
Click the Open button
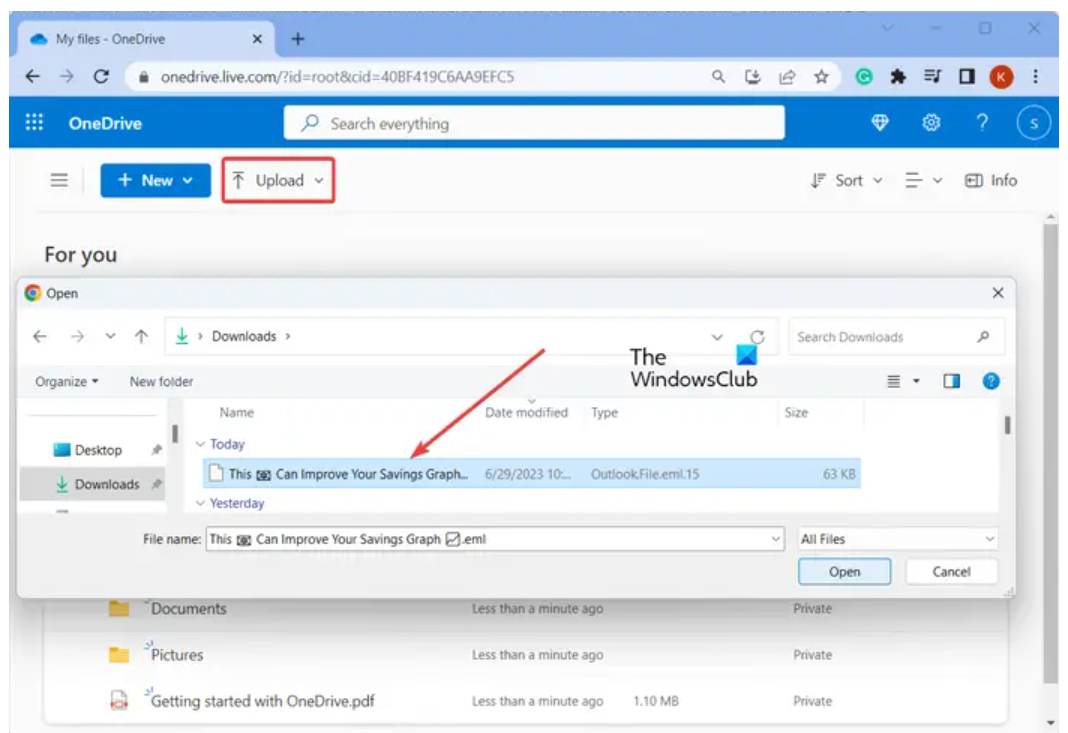coord(845,572)
